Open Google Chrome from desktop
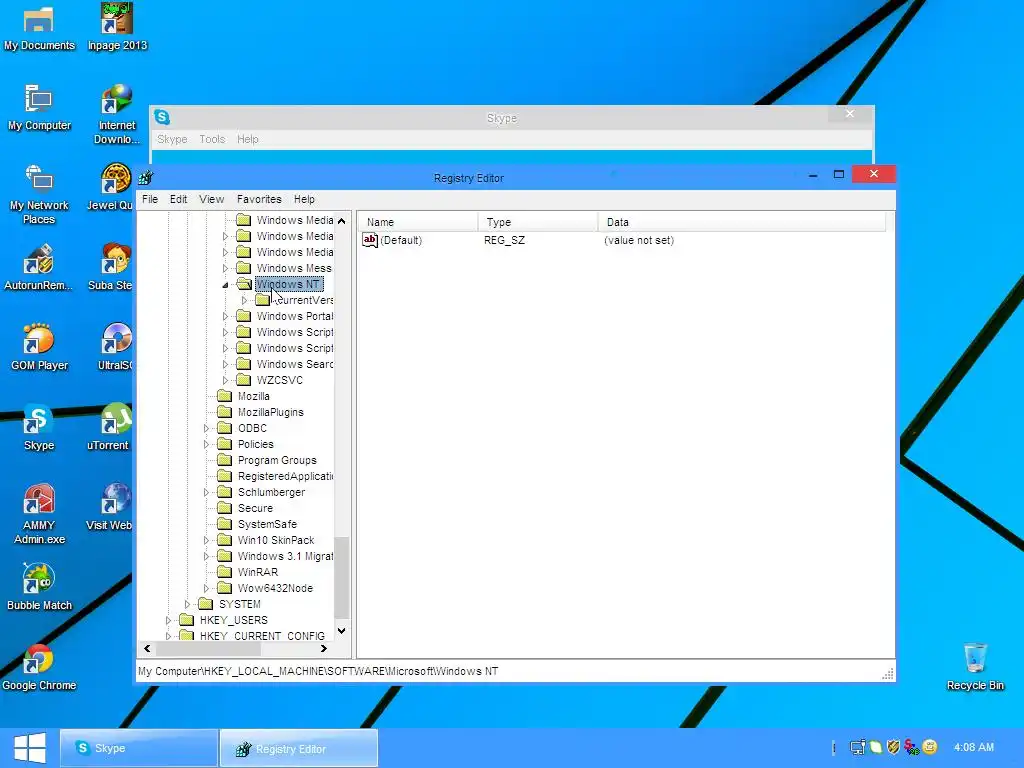The height and width of the screenshot is (768, 1024). point(39,667)
